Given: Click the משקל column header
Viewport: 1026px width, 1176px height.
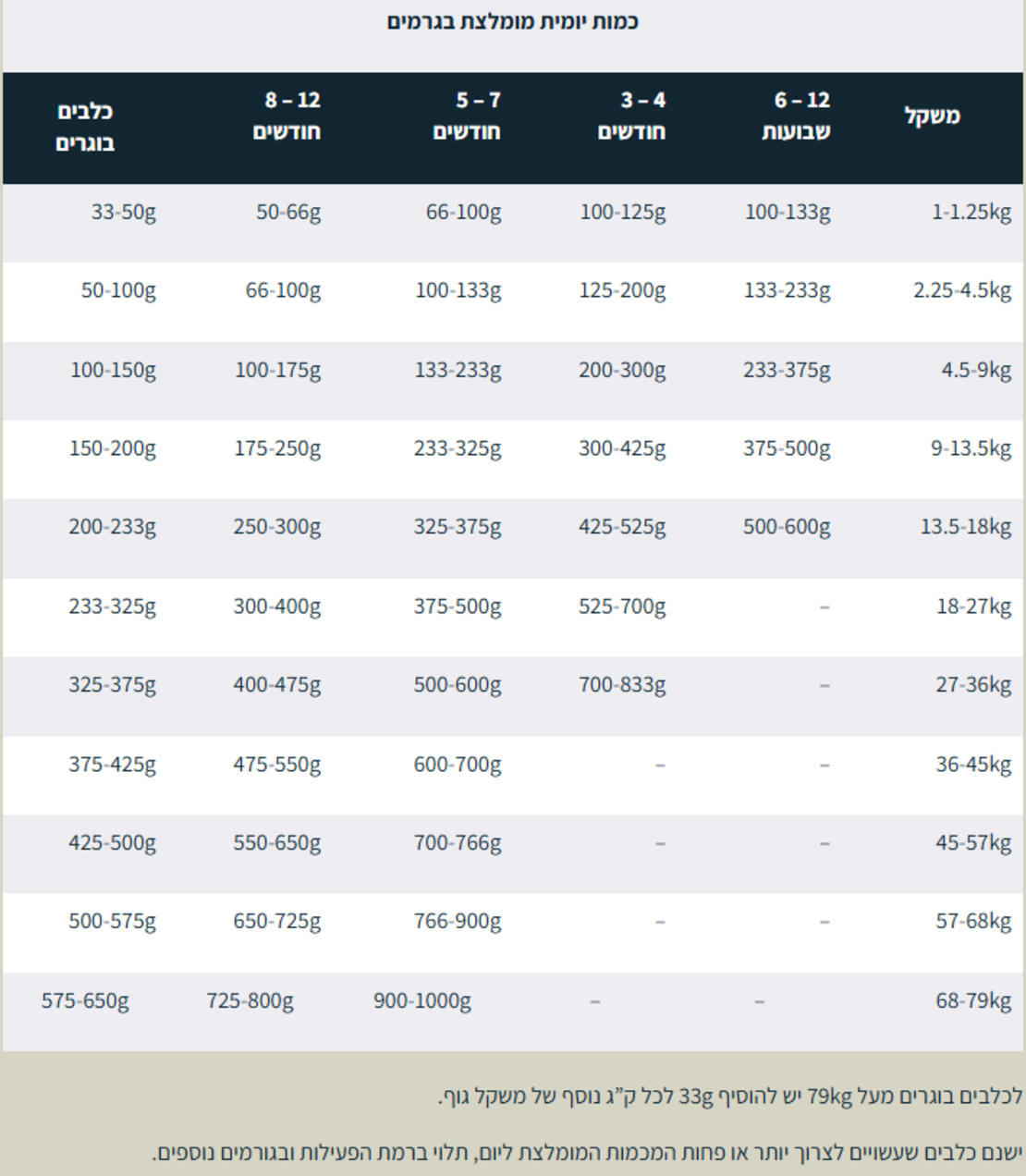Looking at the screenshot, I should tap(932, 116).
